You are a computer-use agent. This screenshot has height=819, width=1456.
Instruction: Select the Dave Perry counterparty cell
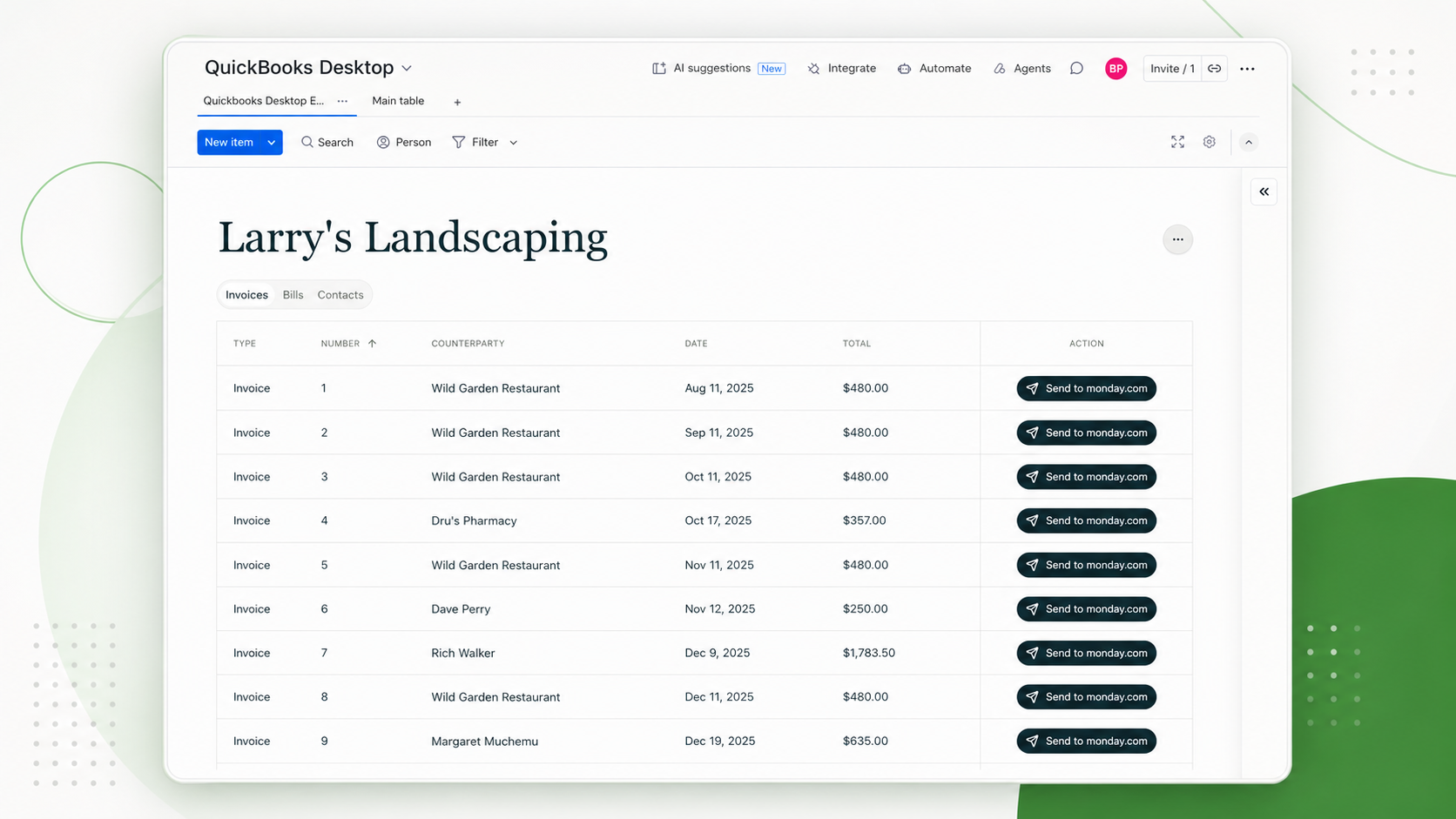pos(461,609)
